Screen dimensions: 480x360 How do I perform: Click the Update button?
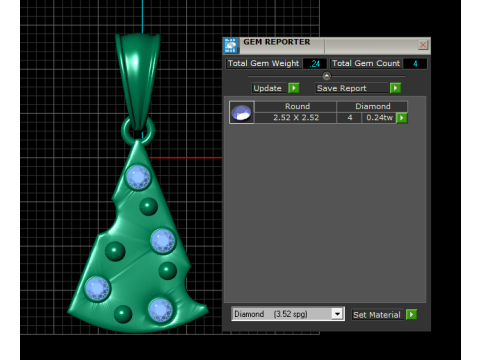269,88
